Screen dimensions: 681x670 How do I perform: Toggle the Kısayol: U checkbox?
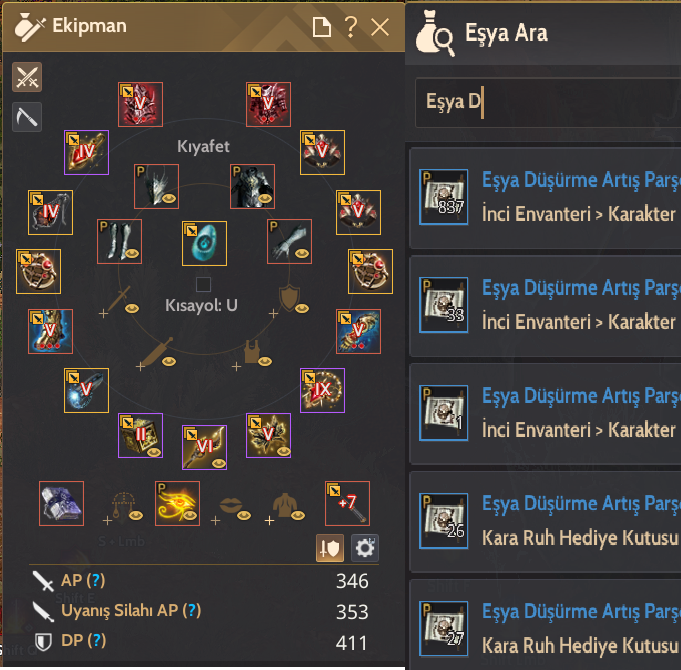203,284
